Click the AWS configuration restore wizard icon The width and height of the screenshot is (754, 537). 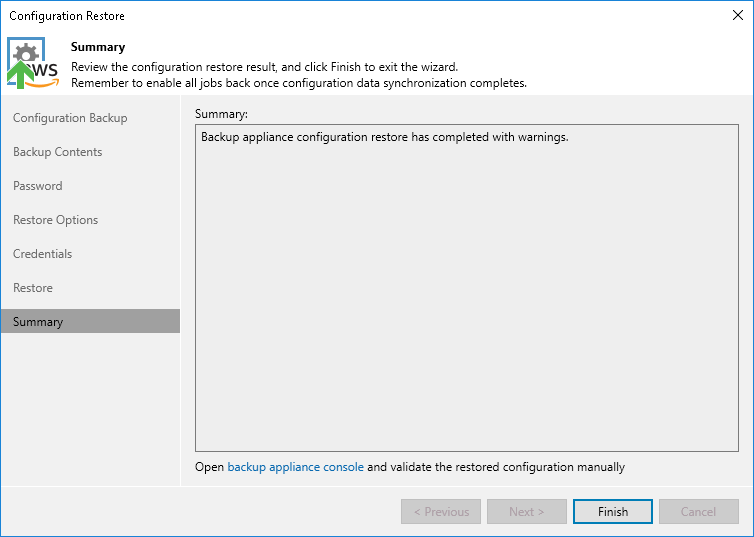click(x=33, y=63)
